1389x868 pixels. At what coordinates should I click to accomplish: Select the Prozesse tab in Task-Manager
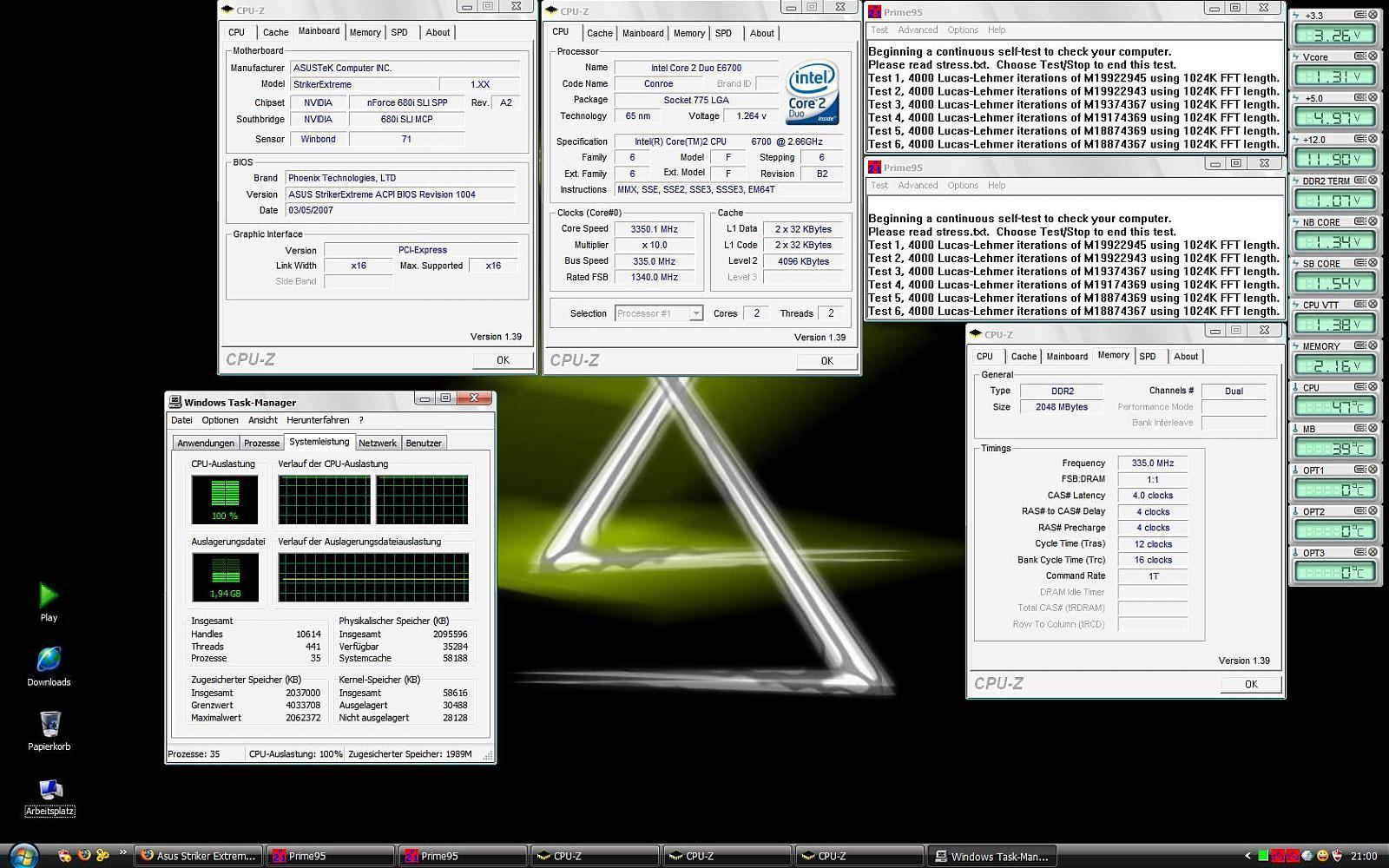point(261,443)
